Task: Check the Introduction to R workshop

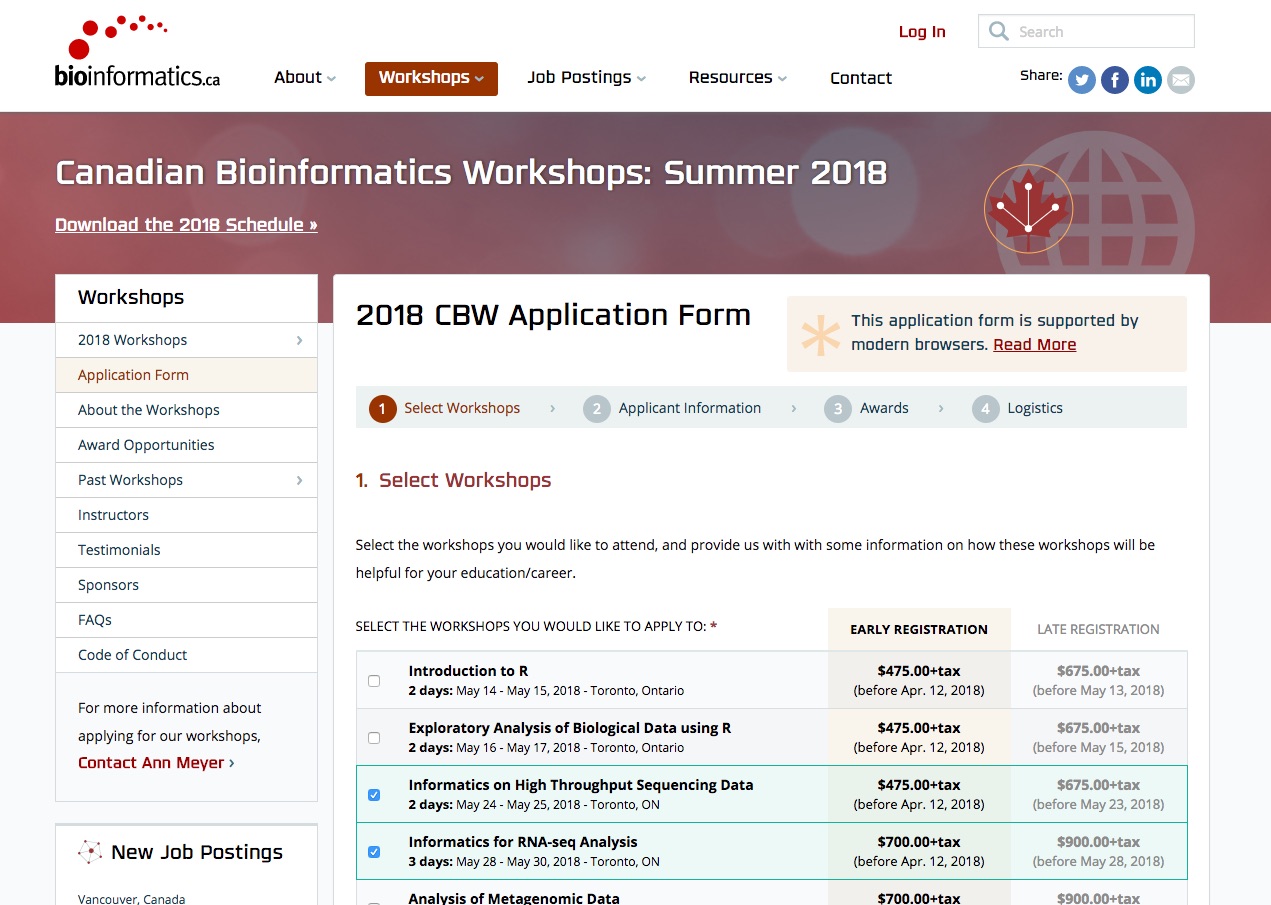Action: (374, 681)
